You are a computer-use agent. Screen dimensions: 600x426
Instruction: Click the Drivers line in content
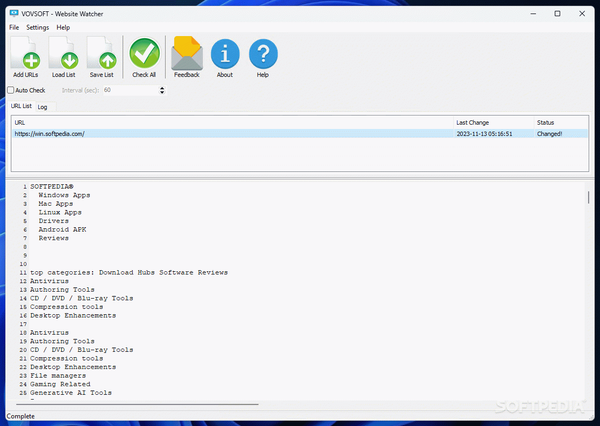tap(54, 221)
